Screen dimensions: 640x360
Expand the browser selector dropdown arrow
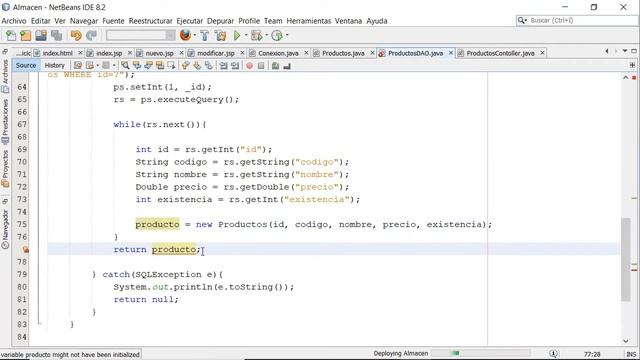point(194,36)
